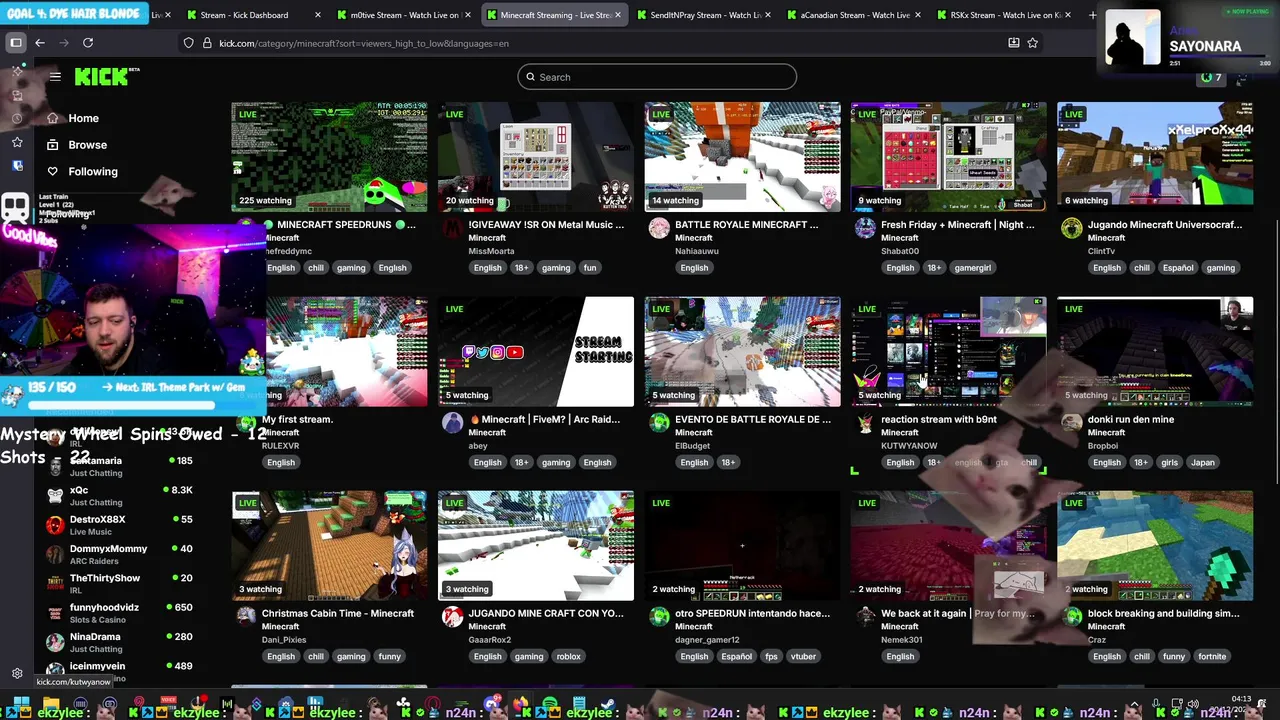Click Minecraft category under RULEXVR stream
The image size is (1280, 720).
click(x=280, y=433)
